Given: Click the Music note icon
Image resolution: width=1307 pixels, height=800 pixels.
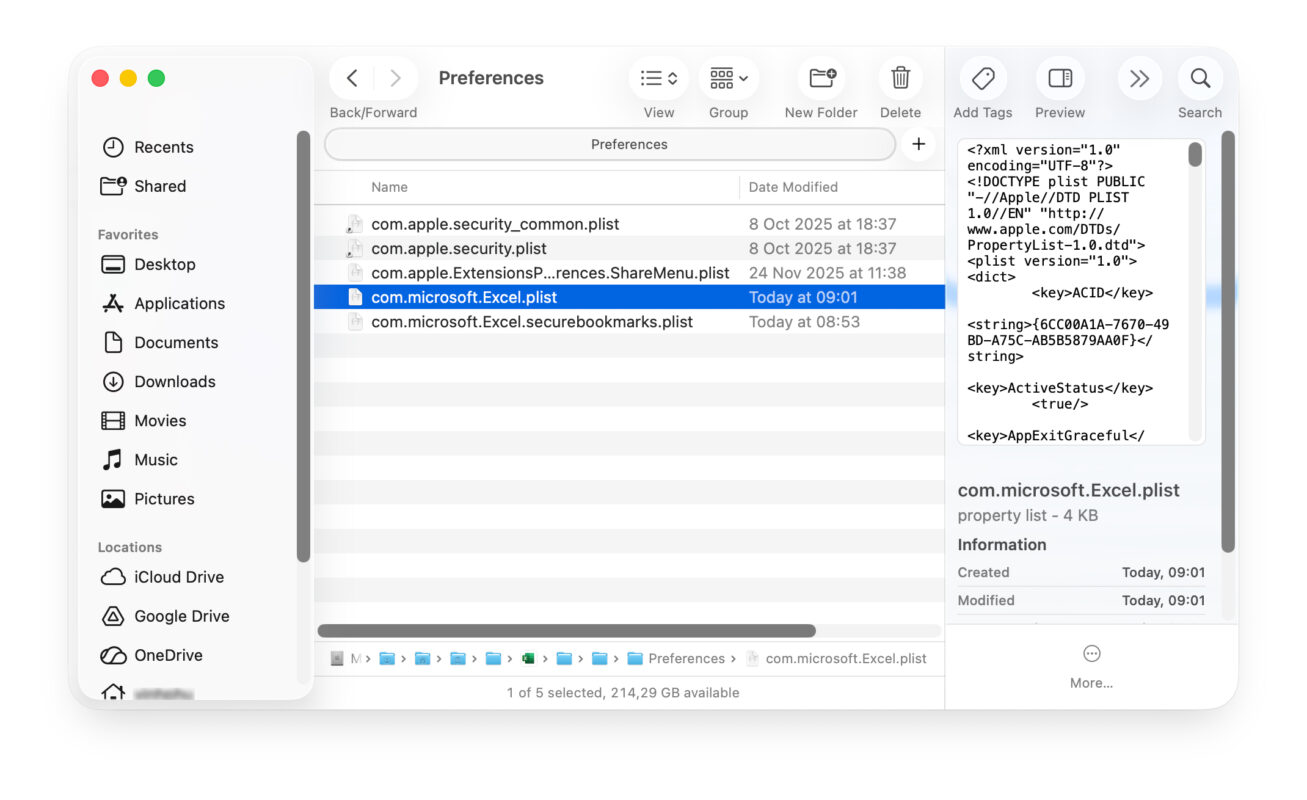Looking at the screenshot, I should [113, 459].
